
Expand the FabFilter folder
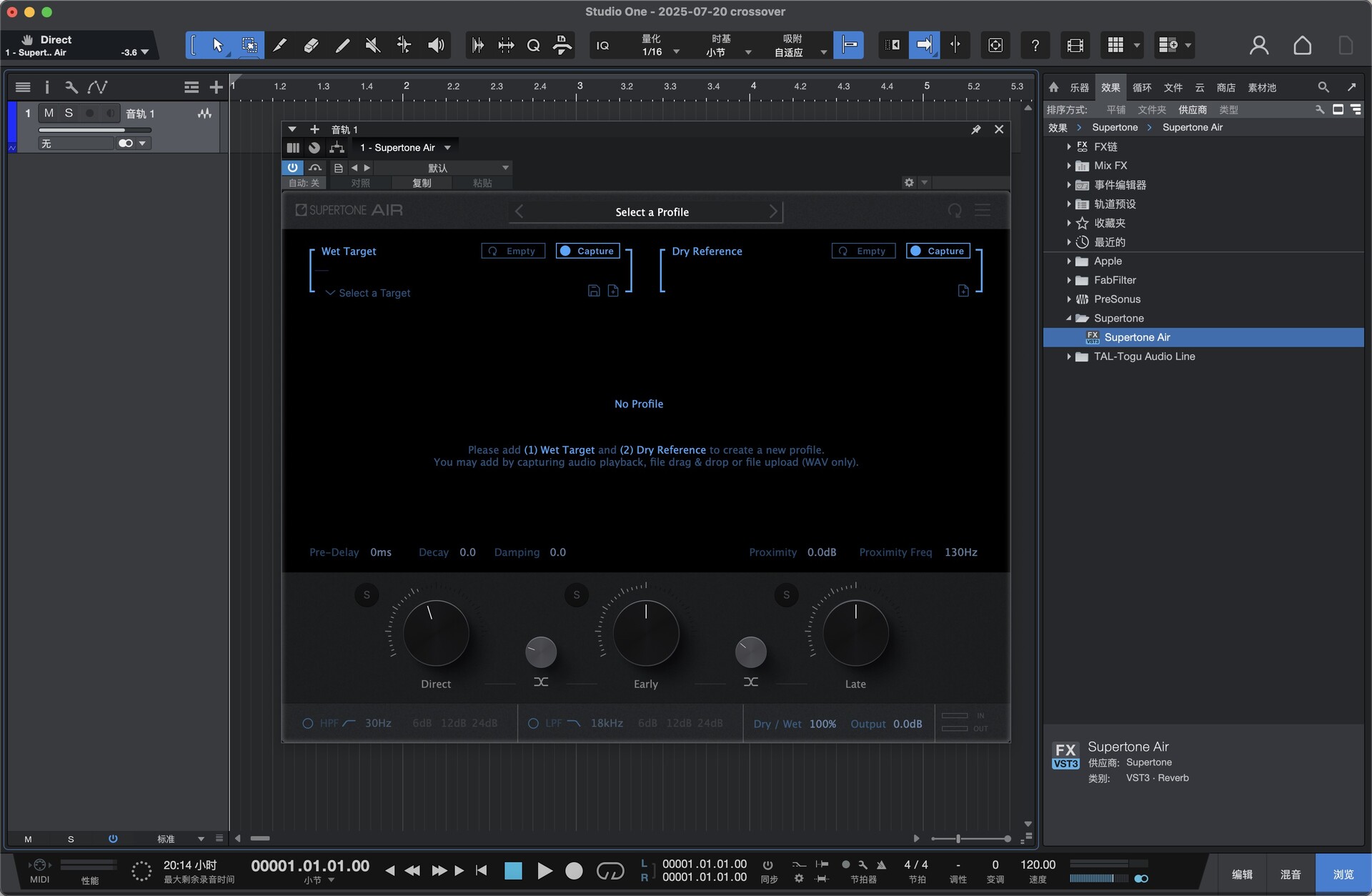coord(1069,280)
